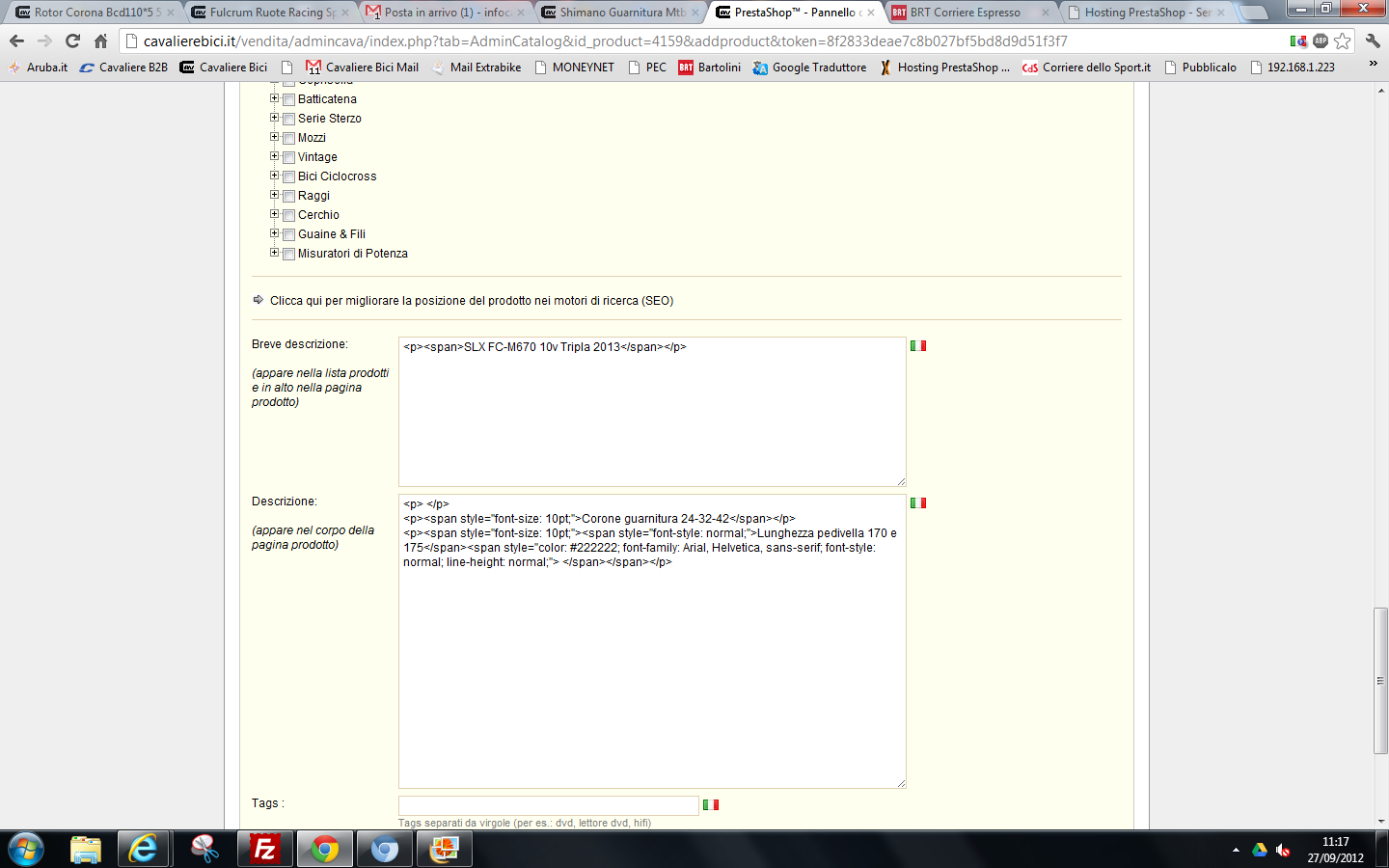Bookmark this page with the star icon
The image size is (1389, 868).
pyautogui.click(x=1343, y=41)
